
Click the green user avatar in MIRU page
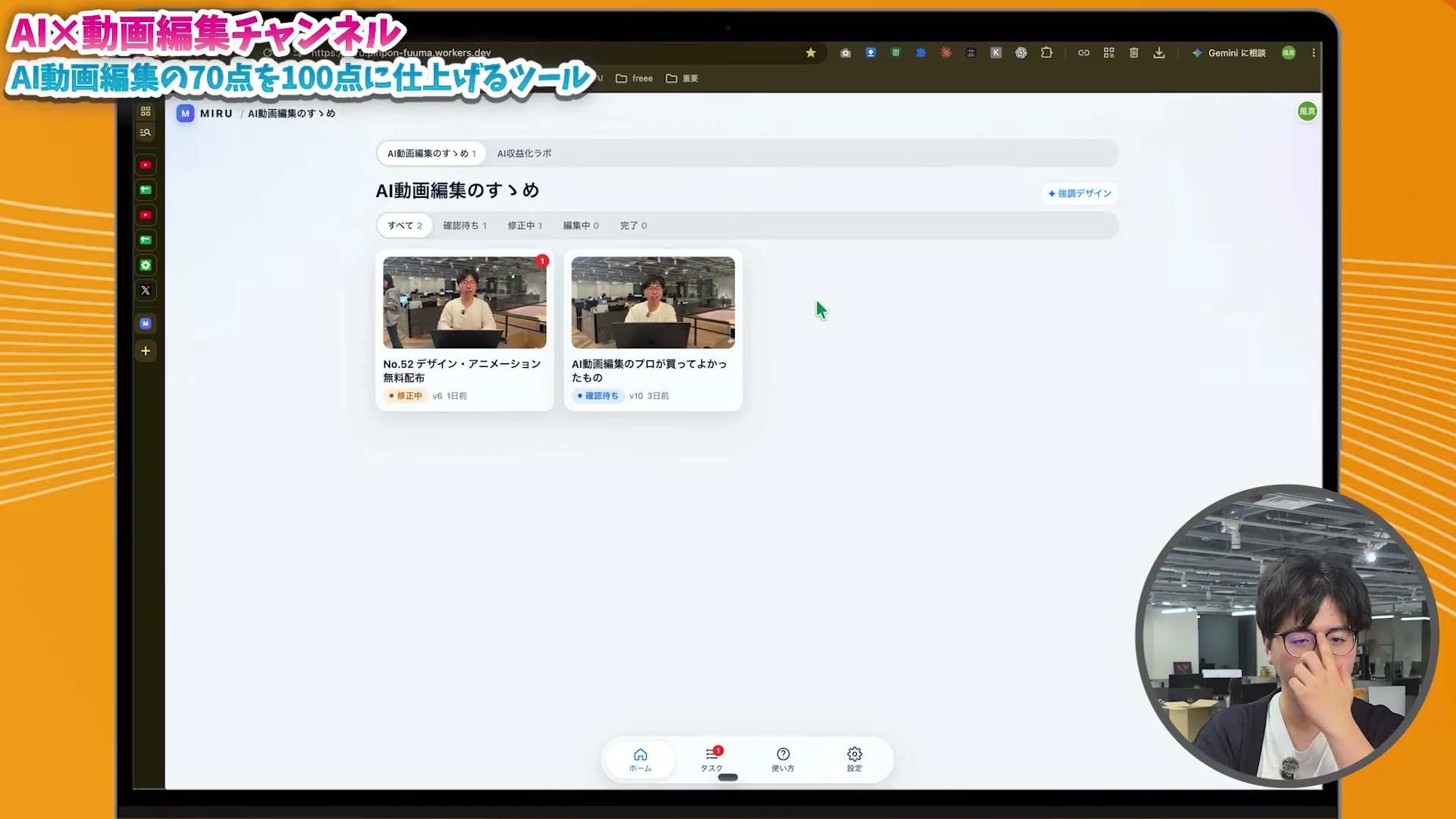(1307, 111)
